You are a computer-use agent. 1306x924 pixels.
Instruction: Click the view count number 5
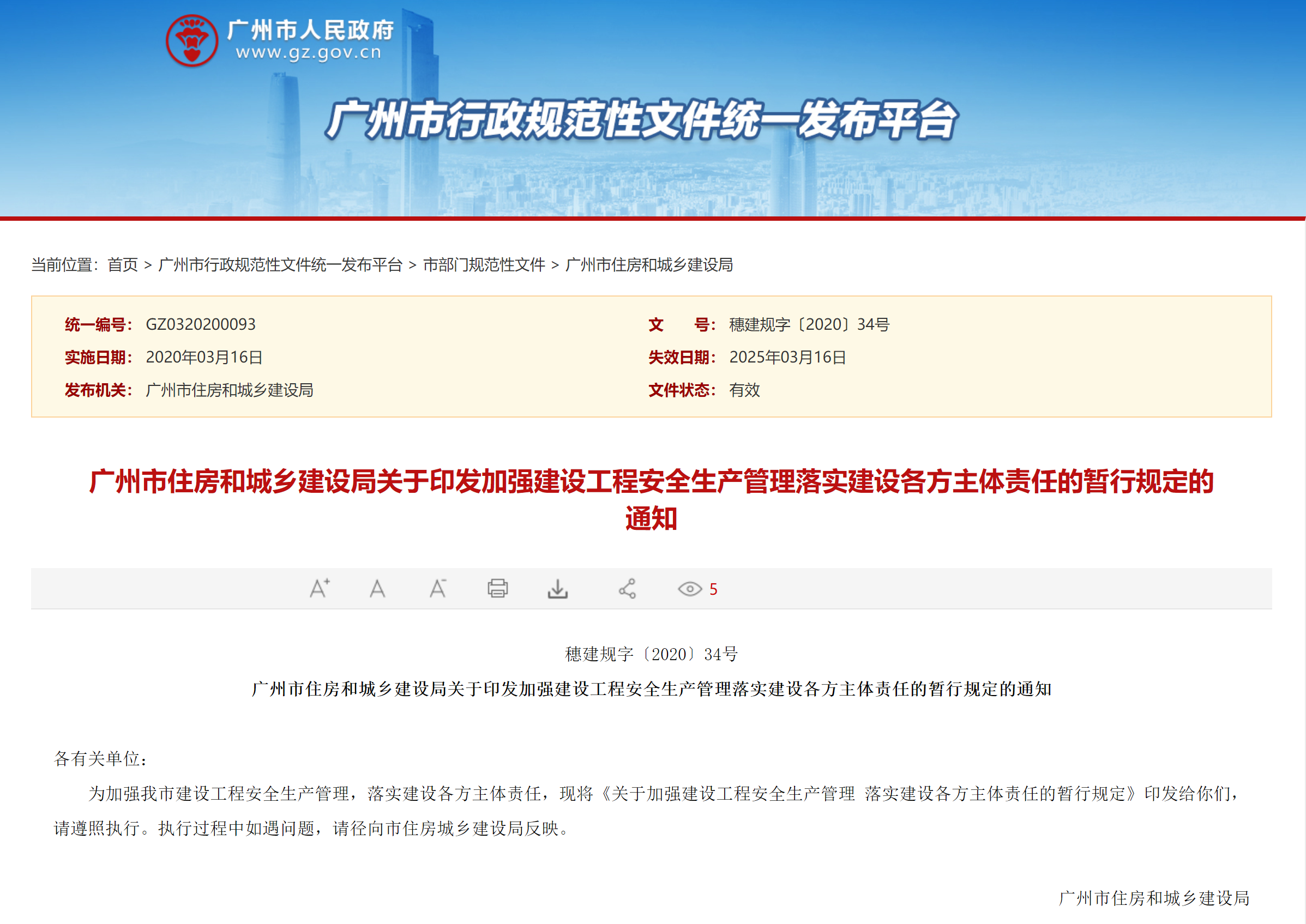(x=713, y=589)
